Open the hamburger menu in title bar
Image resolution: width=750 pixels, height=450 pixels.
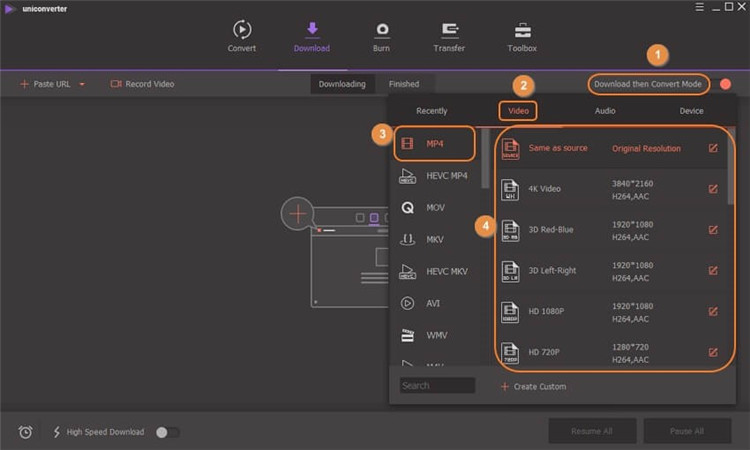tap(699, 7)
